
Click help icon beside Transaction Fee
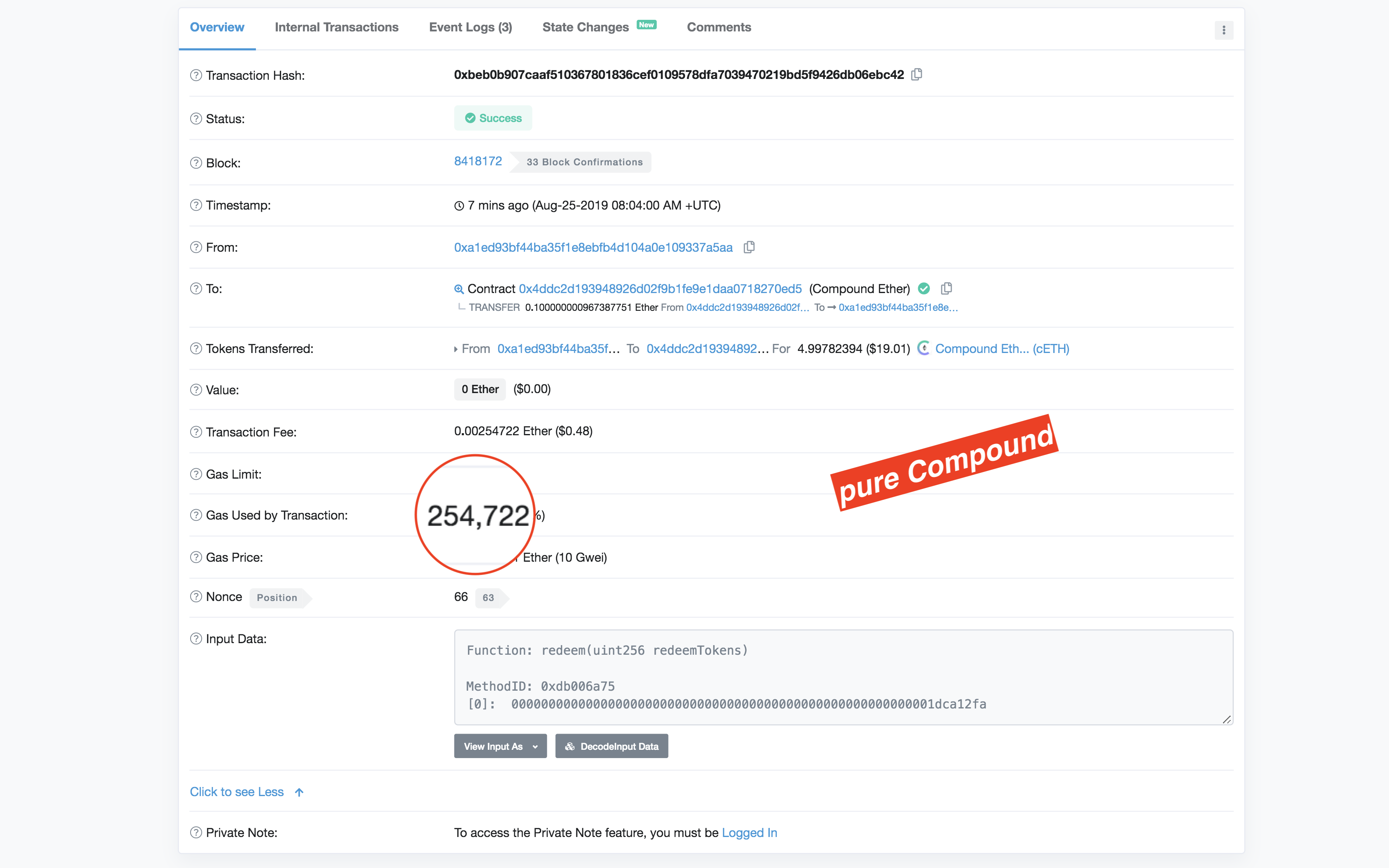click(196, 432)
